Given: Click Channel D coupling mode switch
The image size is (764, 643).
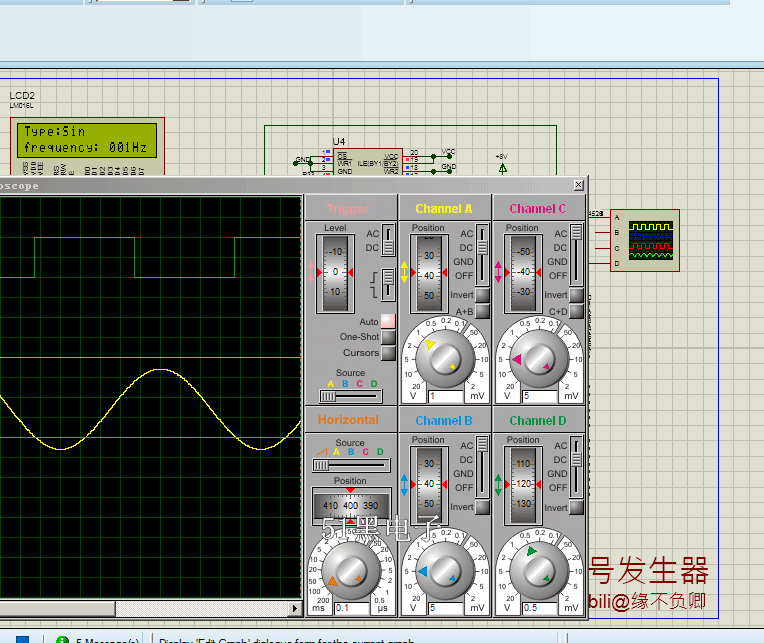Looking at the screenshot, I should click(576, 467).
